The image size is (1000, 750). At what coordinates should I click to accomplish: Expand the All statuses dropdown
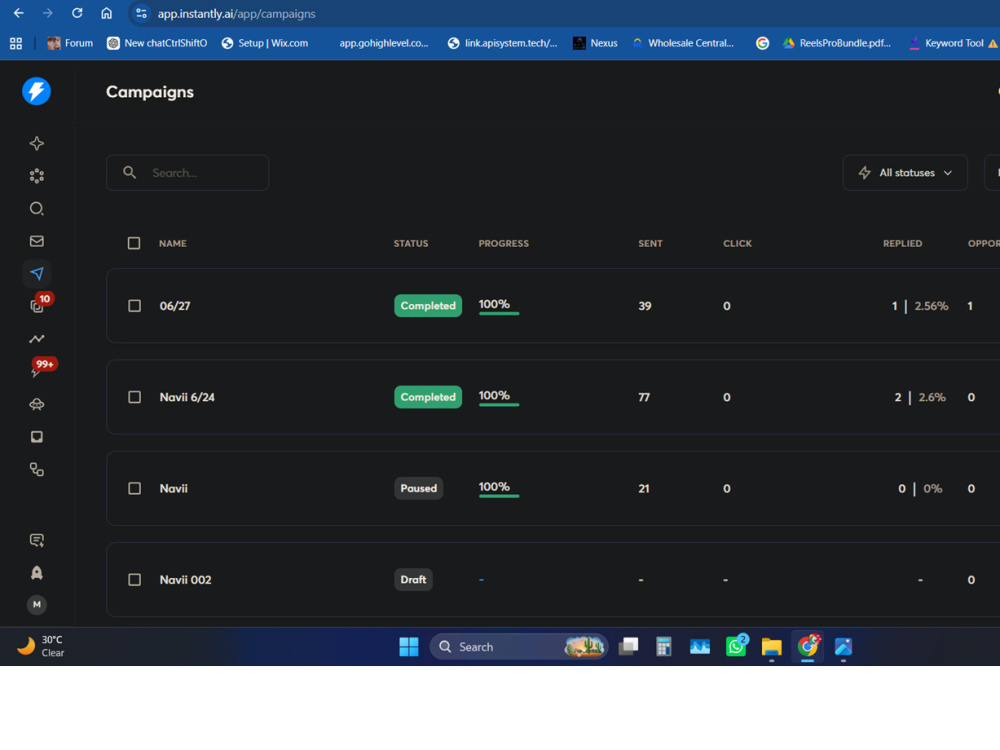pyautogui.click(x=905, y=173)
